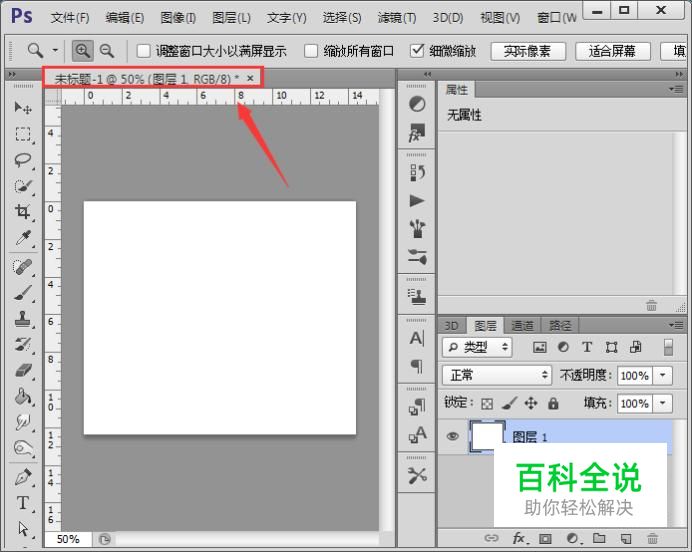Select the History Brush tool
This screenshot has height=552, width=692.
[23, 344]
